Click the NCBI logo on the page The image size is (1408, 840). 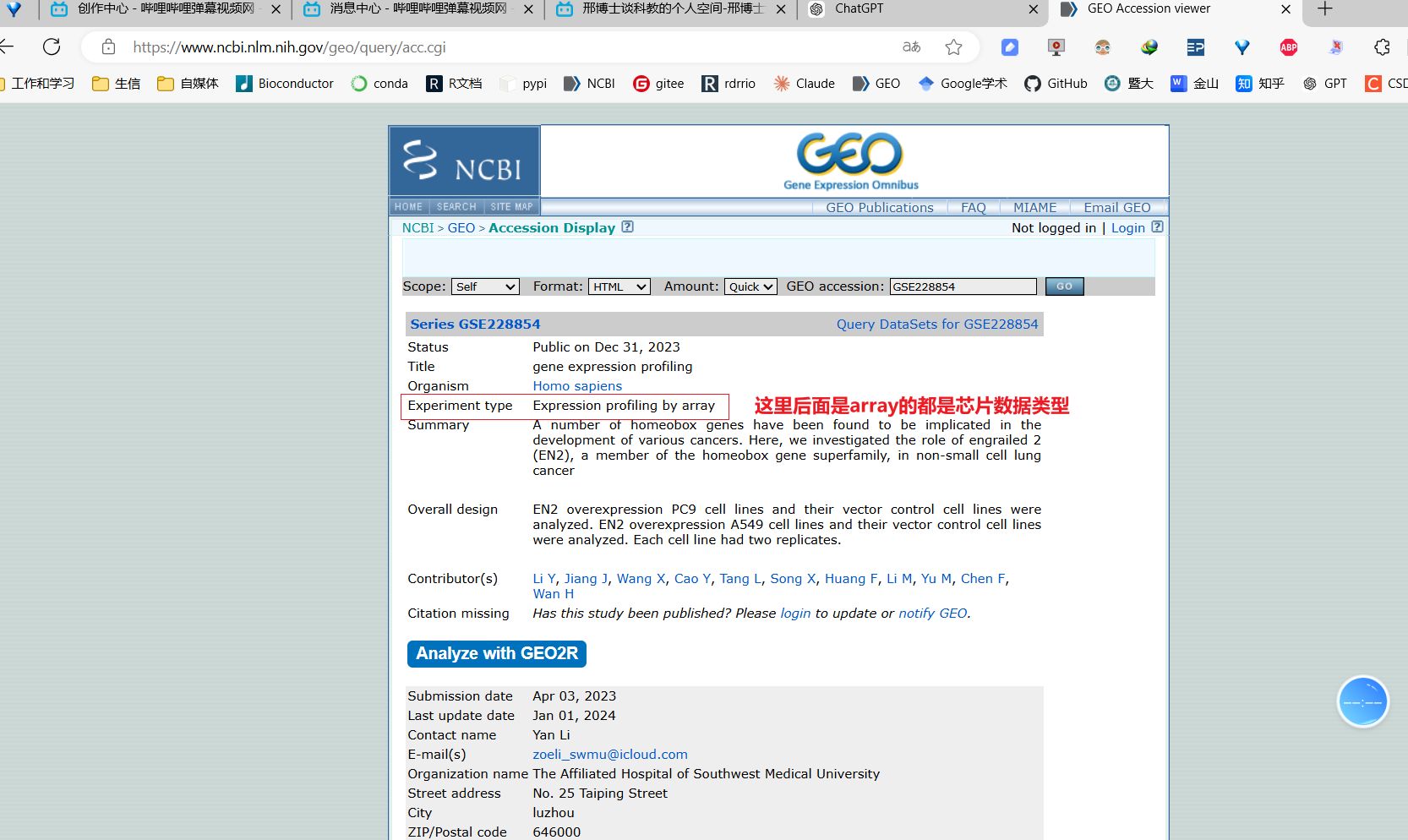(x=463, y=161)
